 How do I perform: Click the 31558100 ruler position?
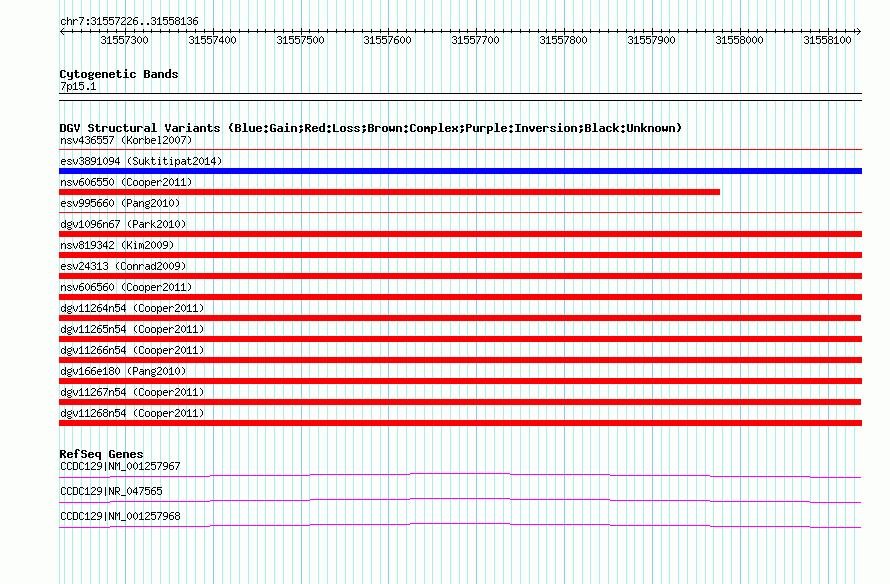click(x=827, y=40)
